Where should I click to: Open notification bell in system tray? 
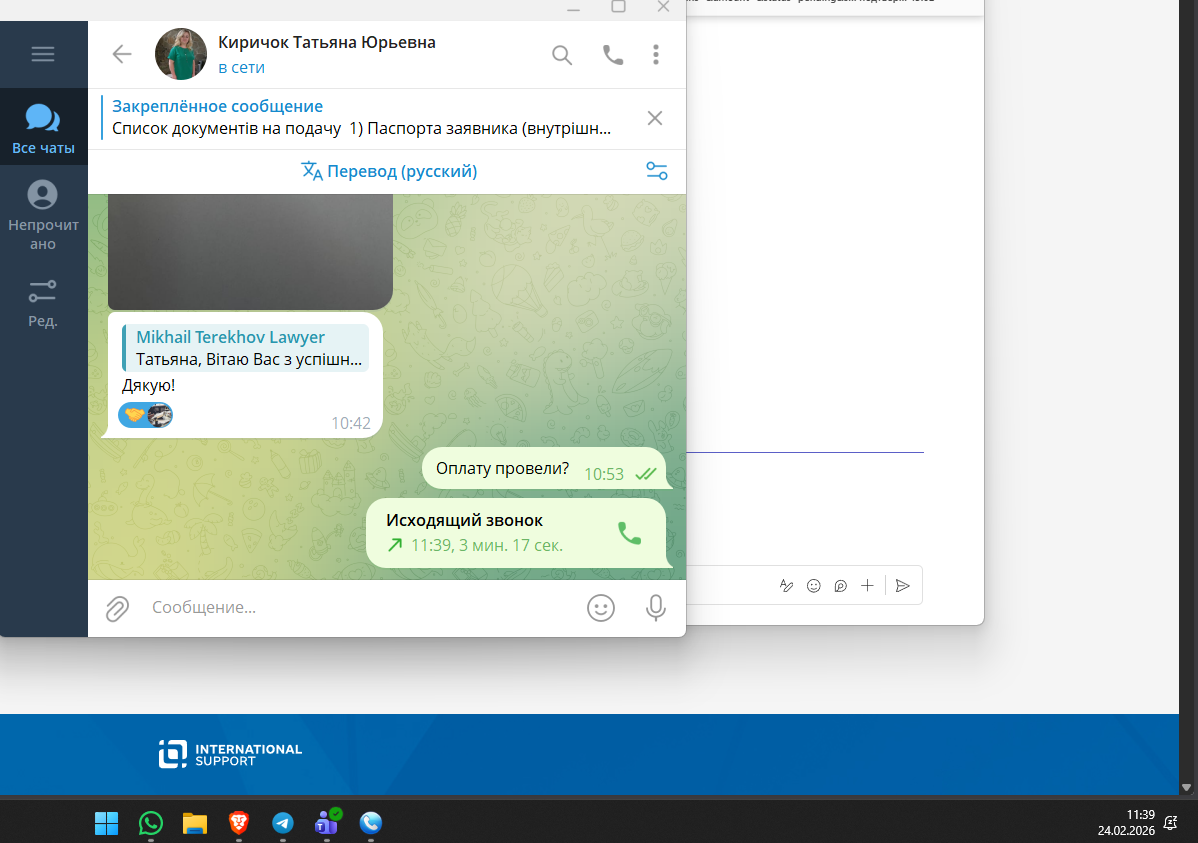(1170, 823)
